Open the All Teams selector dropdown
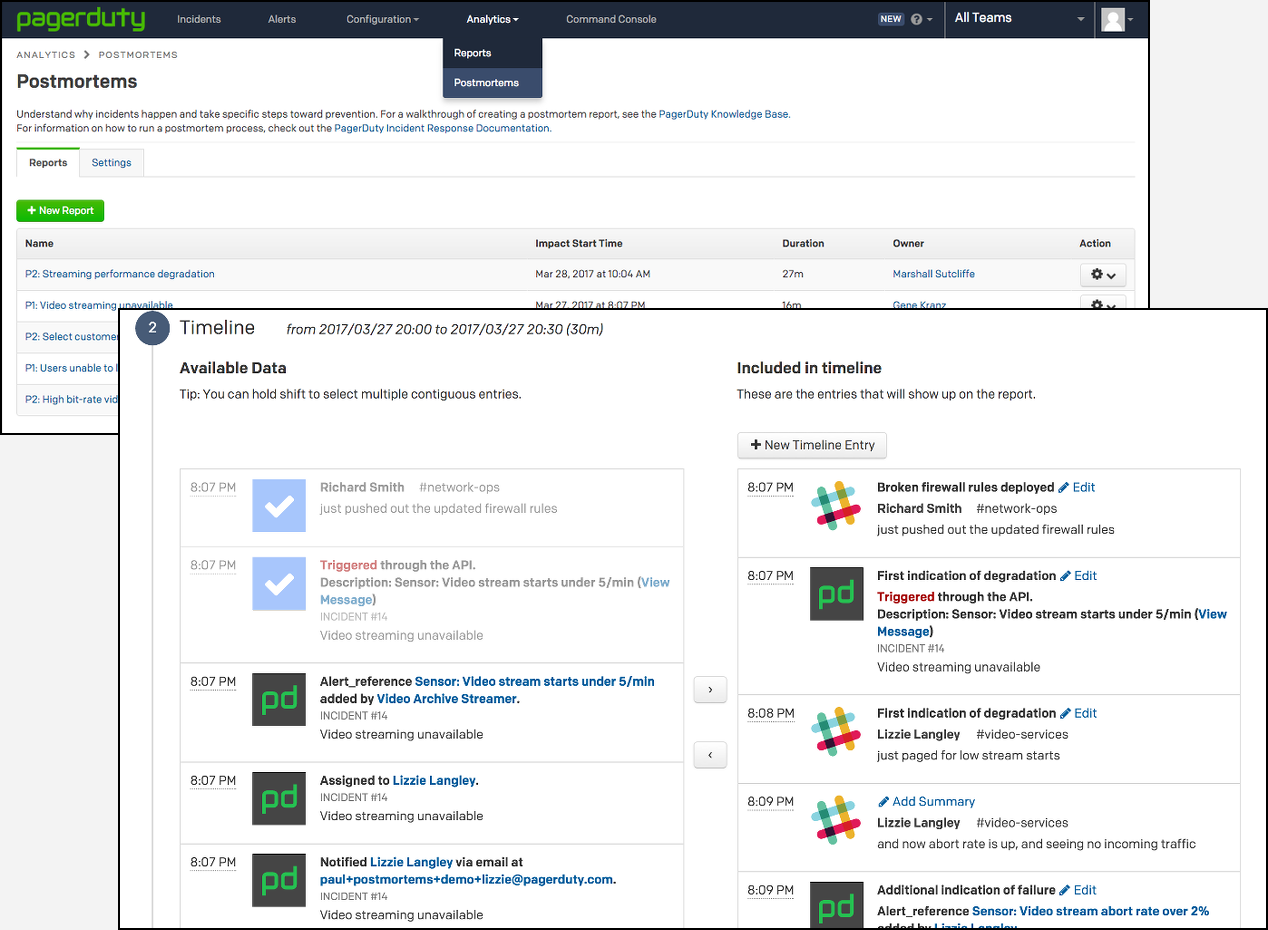This screenshot has width=1268, height=930. tap(1019, 18)
